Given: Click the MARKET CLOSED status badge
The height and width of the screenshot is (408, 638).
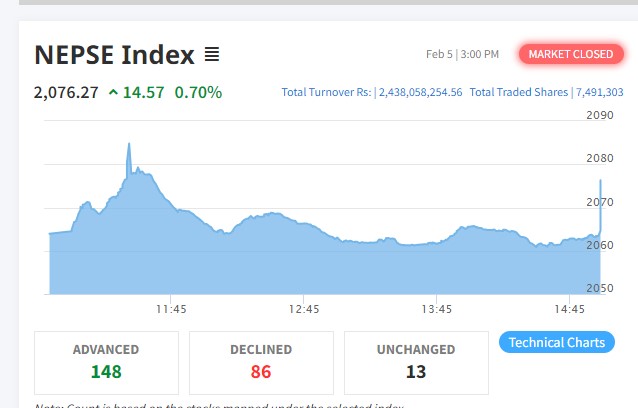Looking at the screenshot, I should tap(570, 54).
